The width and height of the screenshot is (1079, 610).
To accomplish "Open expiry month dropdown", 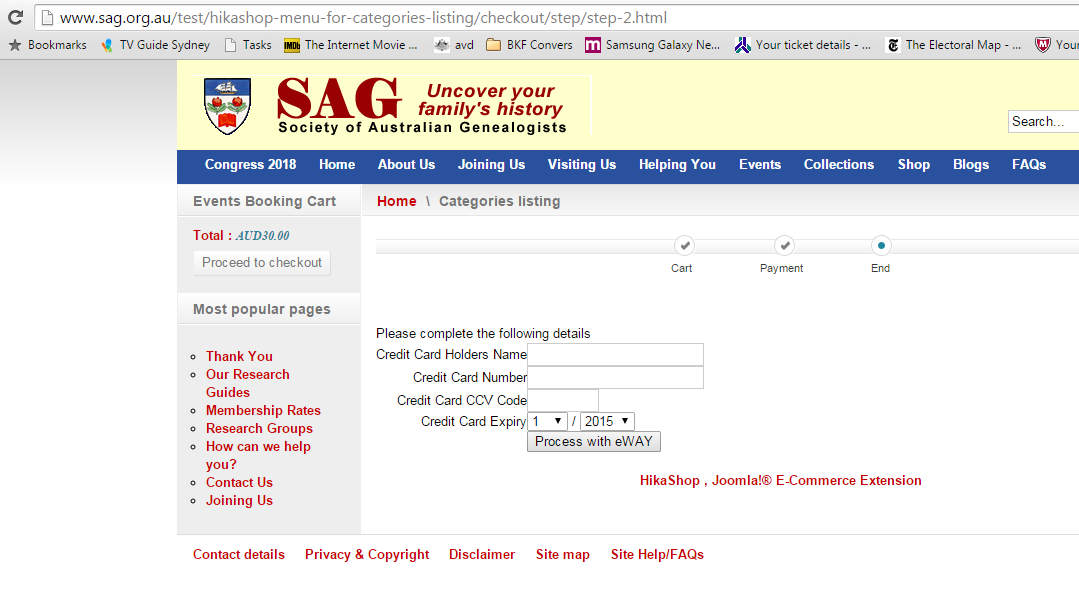I will tap(547, 421).
